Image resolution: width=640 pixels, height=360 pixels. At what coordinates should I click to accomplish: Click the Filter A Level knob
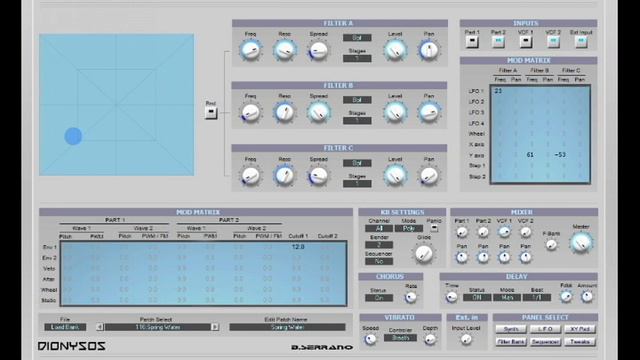click(395, 51)
